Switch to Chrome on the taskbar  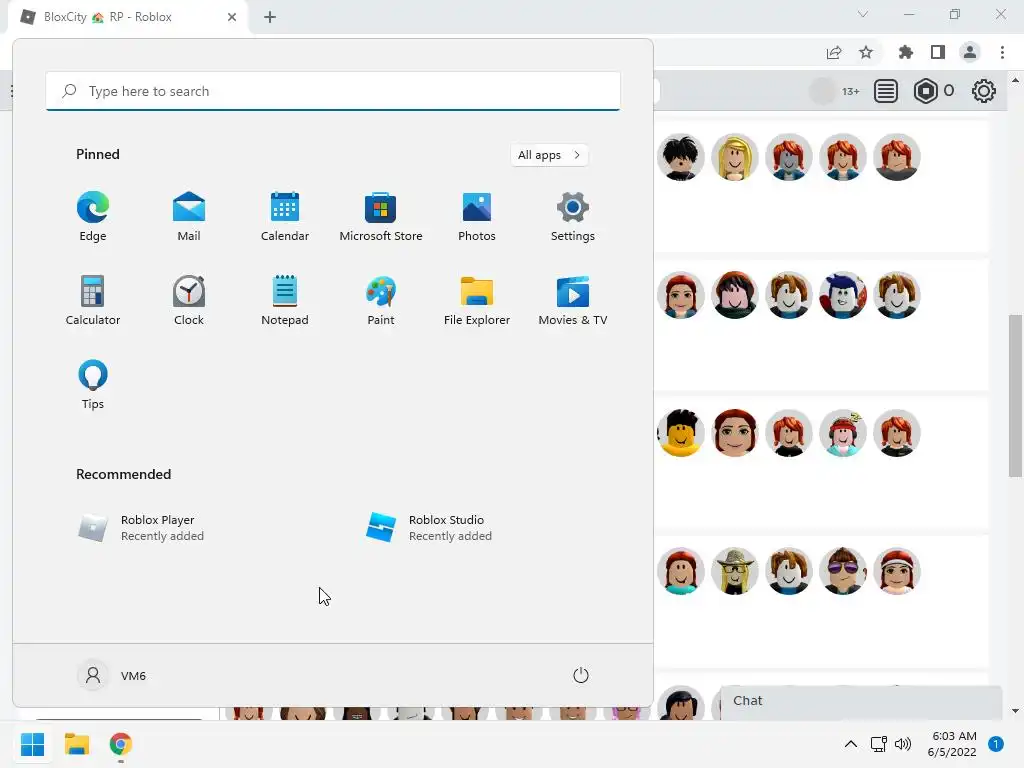[x=121, y=744]
